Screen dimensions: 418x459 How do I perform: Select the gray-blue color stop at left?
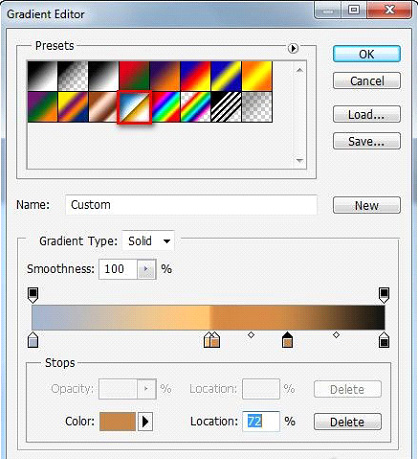33,340
